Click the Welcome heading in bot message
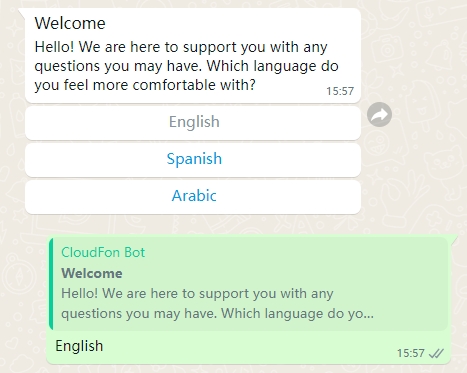This screenshot has height=373, width=467. tap(70, 23)
